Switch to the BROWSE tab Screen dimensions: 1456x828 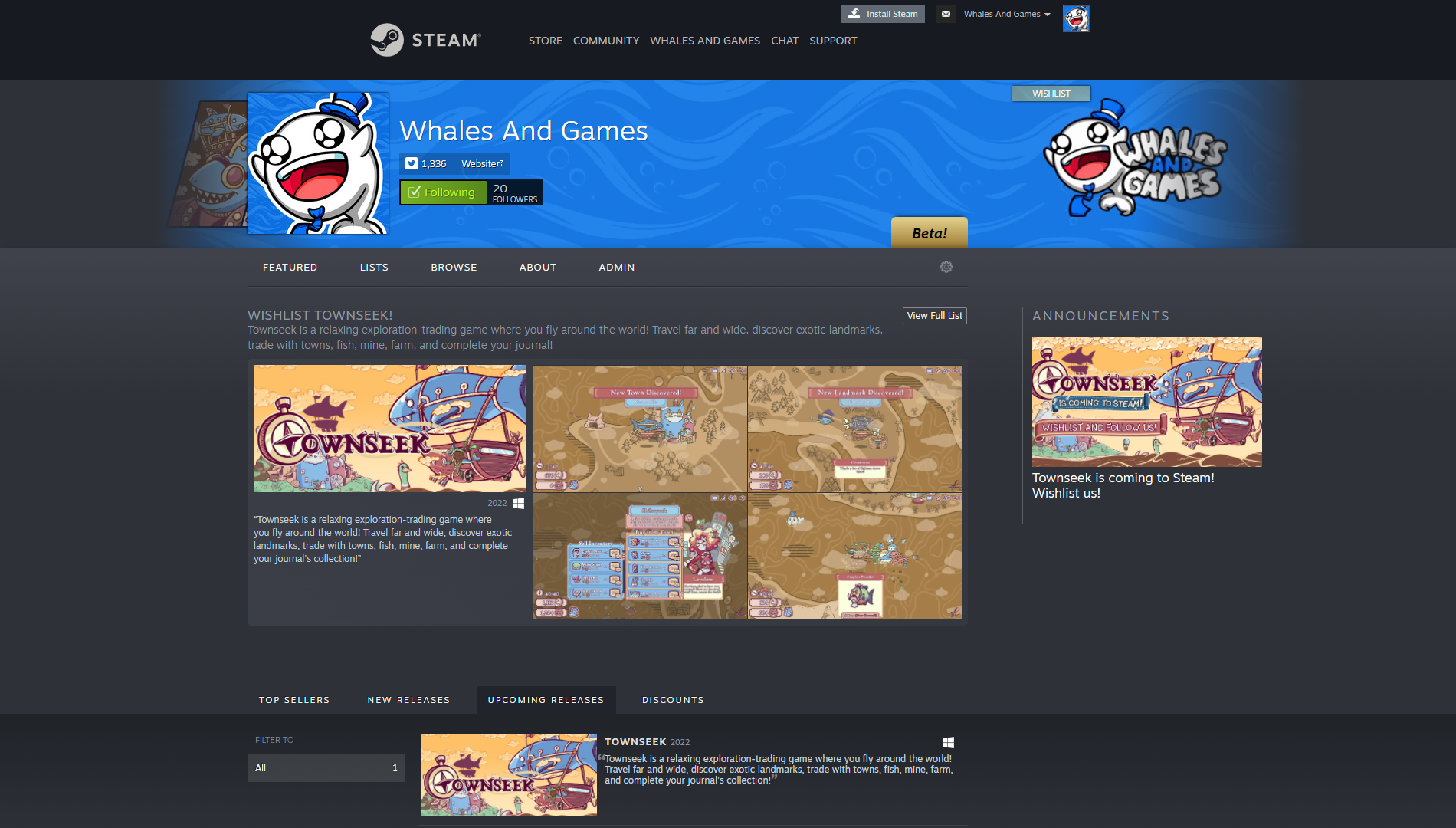click(454, 267)
